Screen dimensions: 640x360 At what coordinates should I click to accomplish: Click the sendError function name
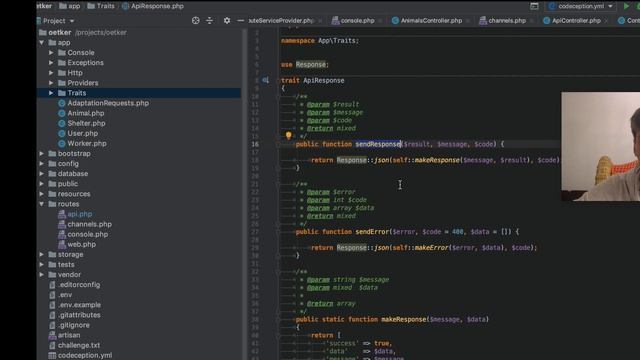click(x=372, y=232)
